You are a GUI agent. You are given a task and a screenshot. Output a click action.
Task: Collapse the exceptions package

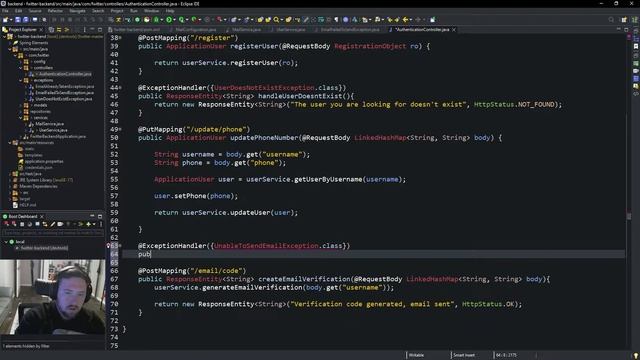point(21,80)
